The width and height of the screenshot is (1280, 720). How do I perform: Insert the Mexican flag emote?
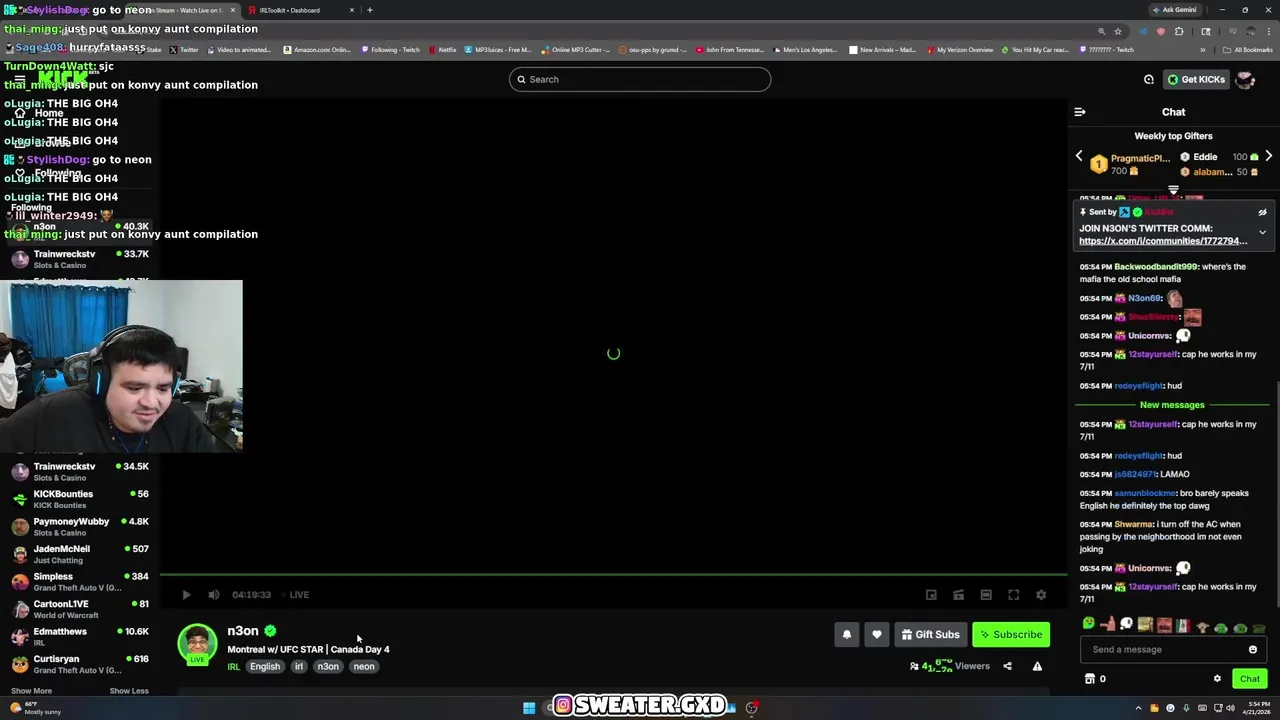(x=1183, y=626)
